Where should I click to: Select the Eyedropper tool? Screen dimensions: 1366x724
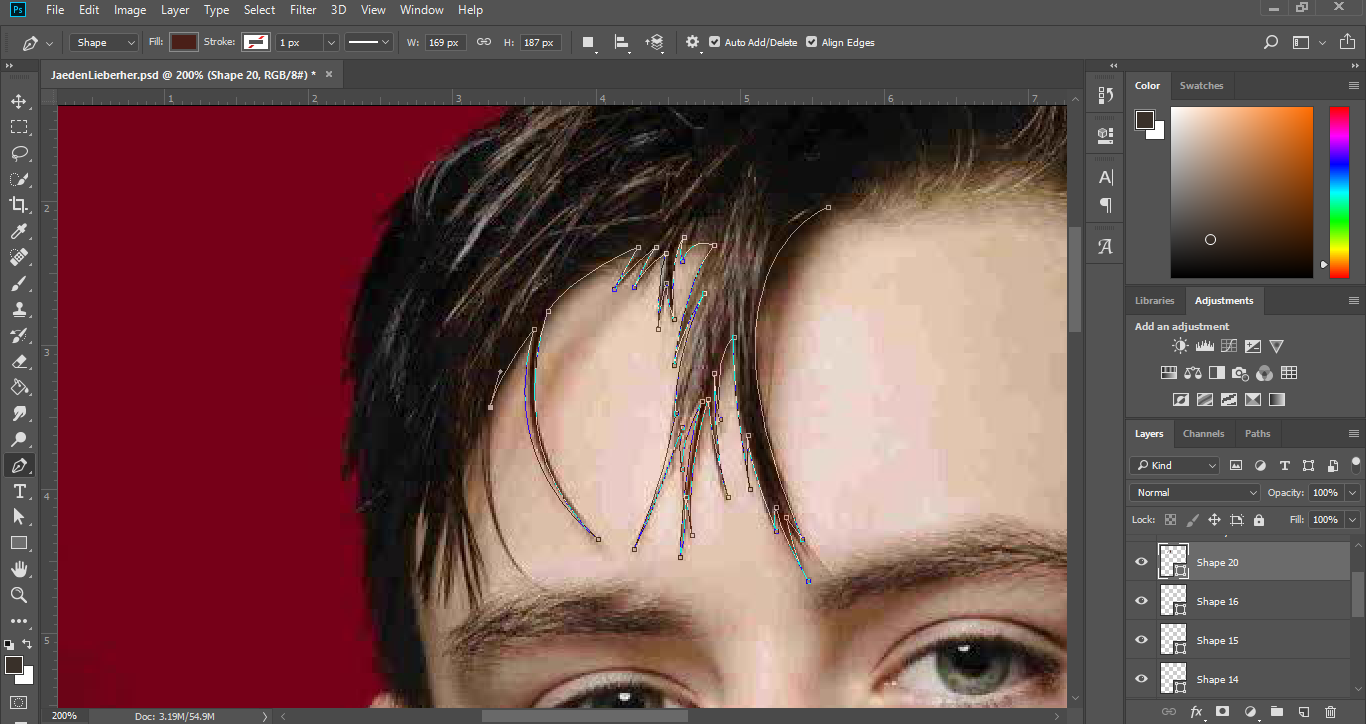(19, 231)
